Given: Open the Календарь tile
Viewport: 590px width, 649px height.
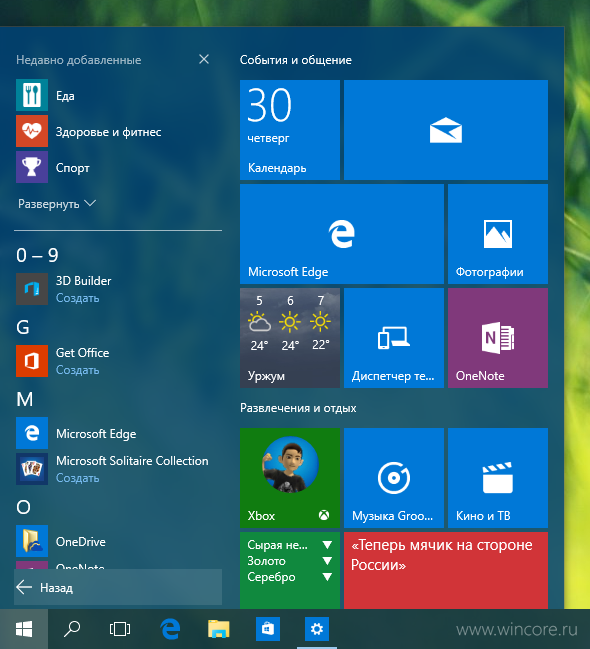Looking at the screenshot, I should [290, 130].
